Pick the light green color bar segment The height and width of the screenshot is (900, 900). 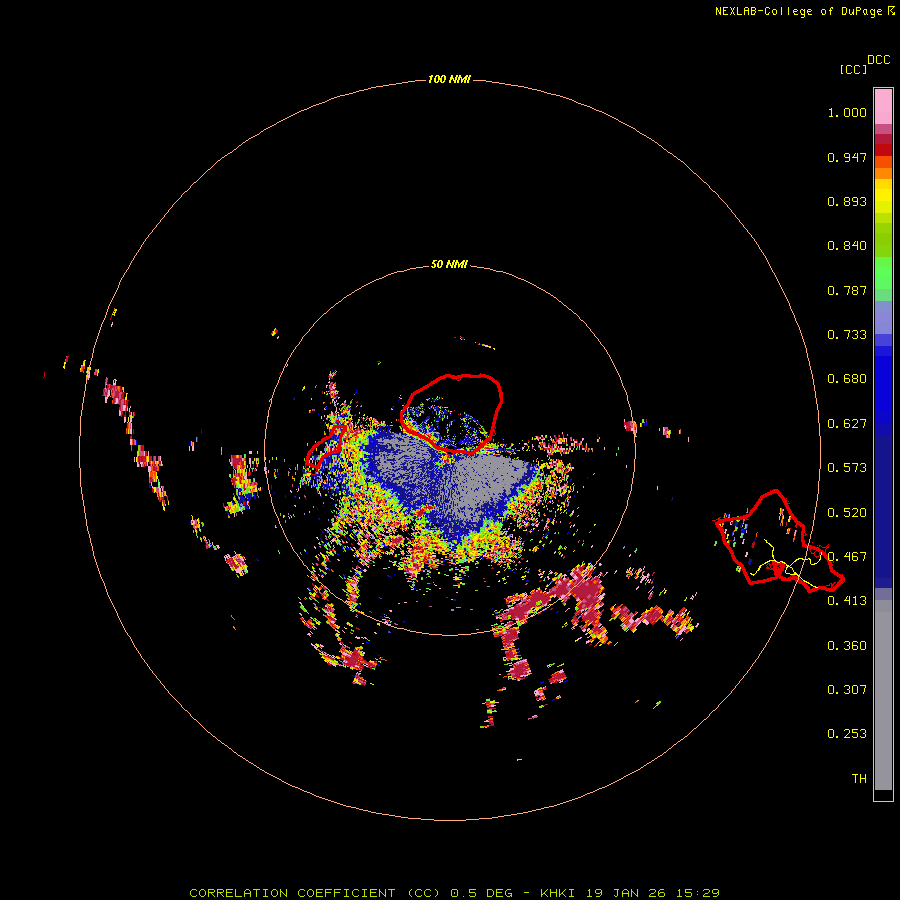883,273
